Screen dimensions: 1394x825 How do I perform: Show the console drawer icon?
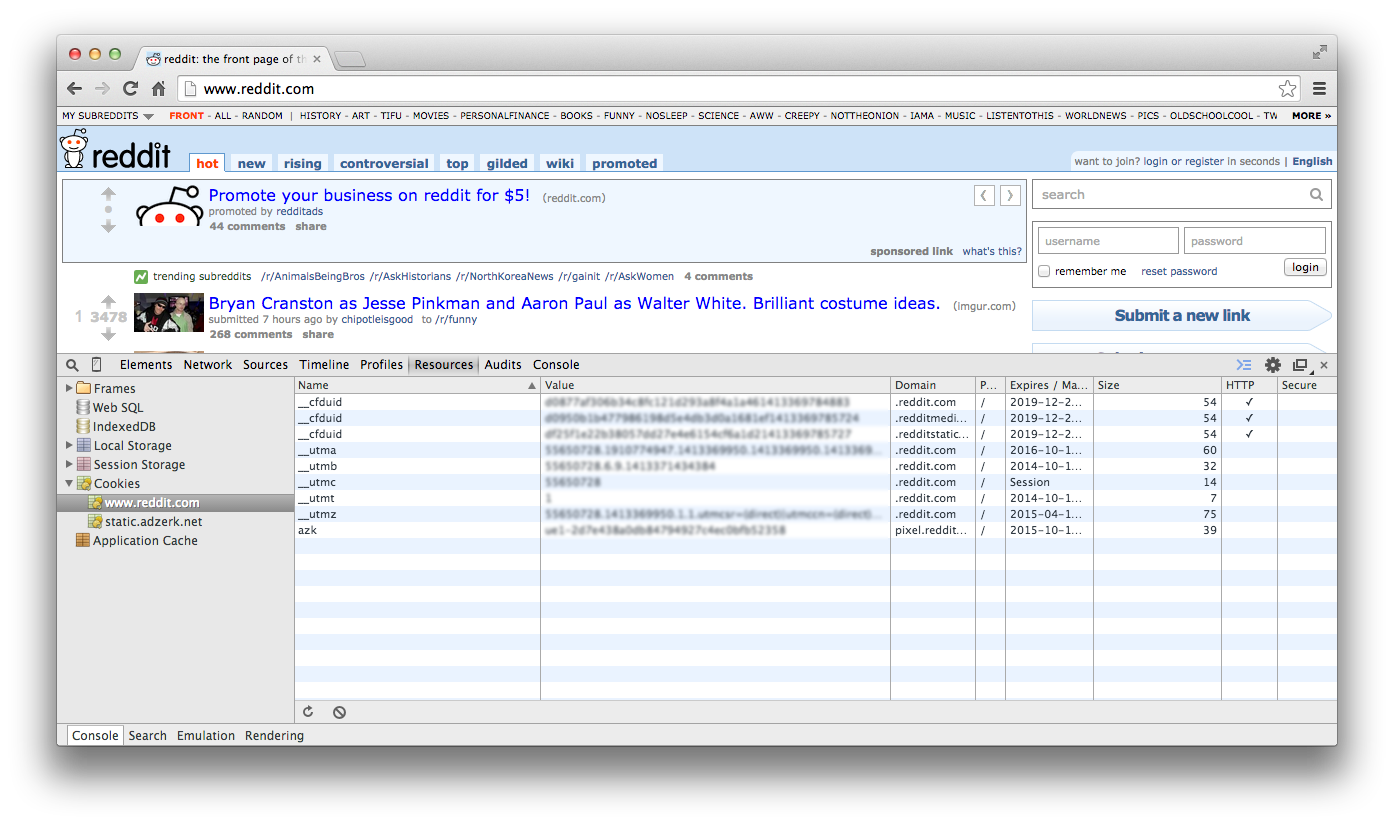[1244, 365]
